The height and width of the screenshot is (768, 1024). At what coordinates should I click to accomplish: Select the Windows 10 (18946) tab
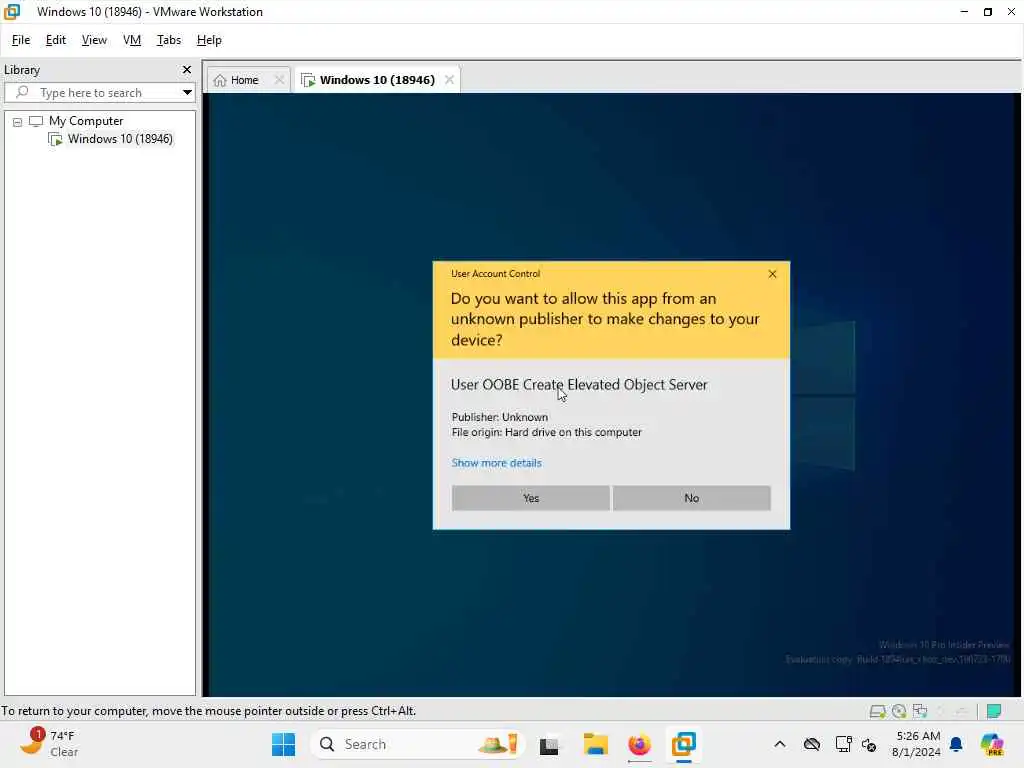377,80
